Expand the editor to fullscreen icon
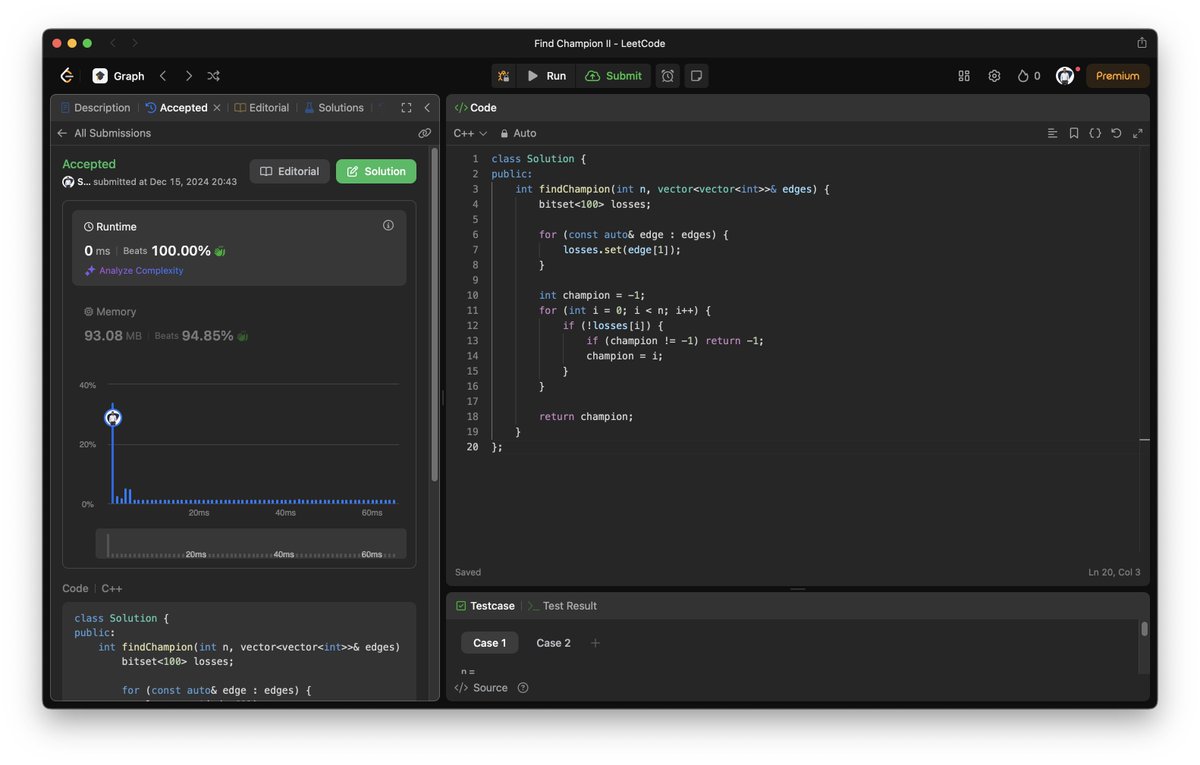The width and height of the screenshot is (1200, 765). tap(1138, 133)
